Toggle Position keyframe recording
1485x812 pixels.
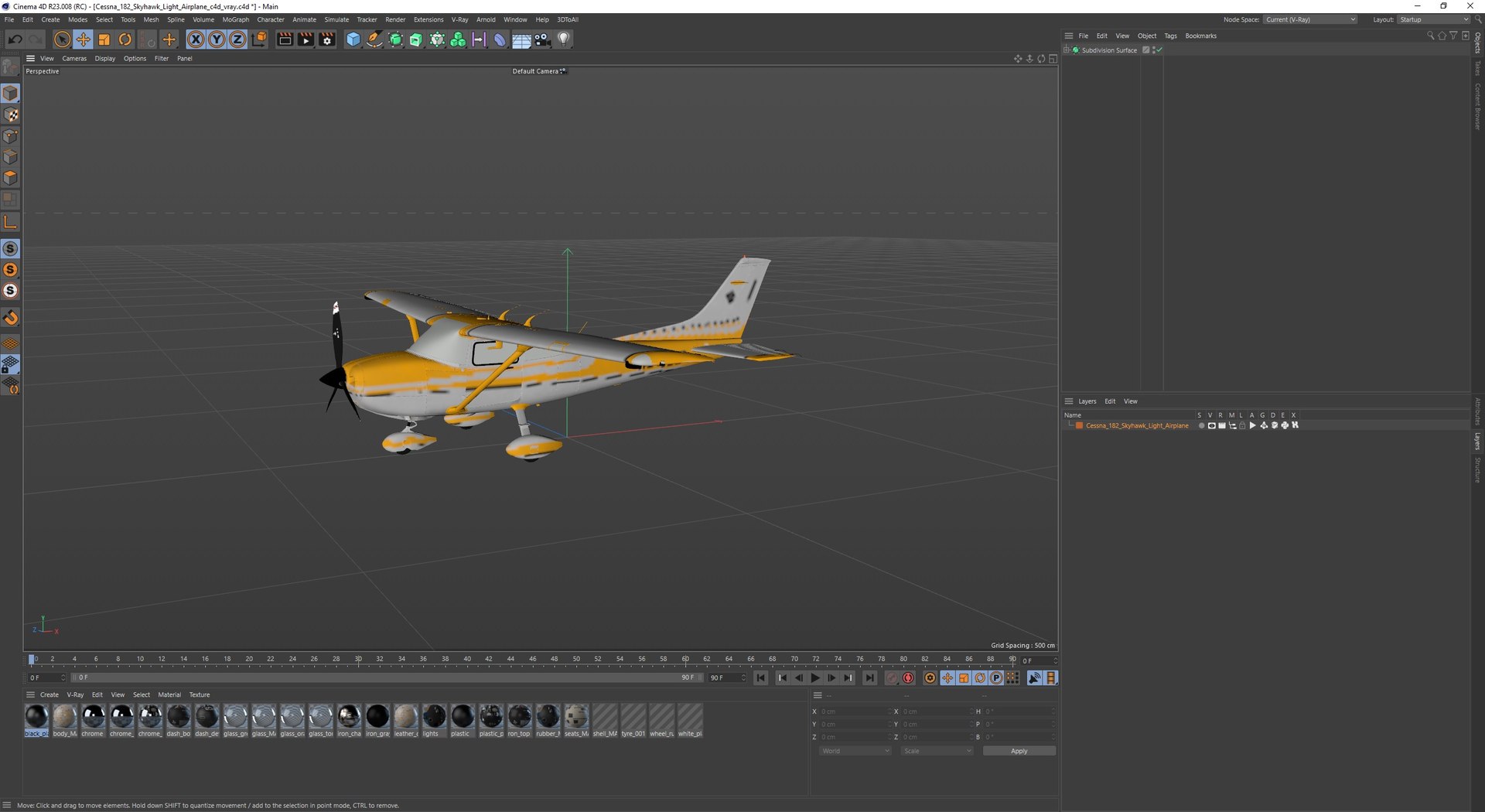[947, 678]
